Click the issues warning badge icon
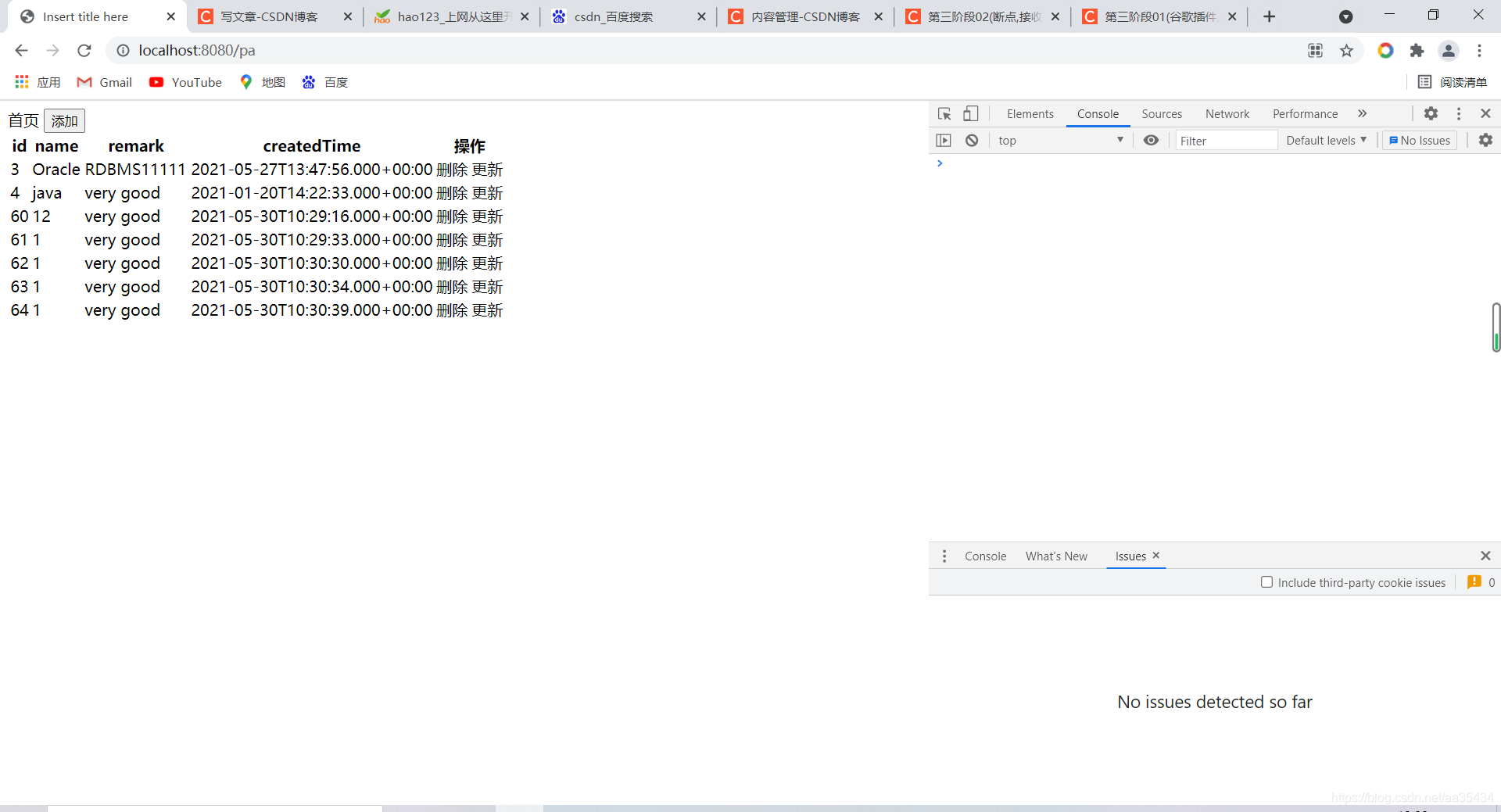Image resolution: width=1501 pixels, height=812 pixels. click(x=1474, y=582)
